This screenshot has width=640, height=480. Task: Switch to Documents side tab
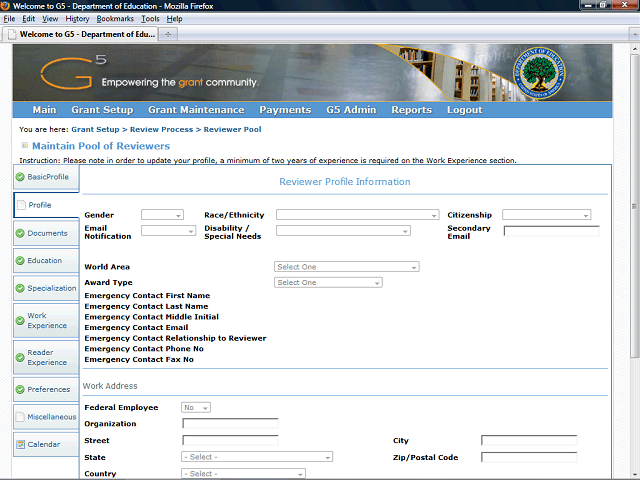pyautogui.click(x=46, y=233)
